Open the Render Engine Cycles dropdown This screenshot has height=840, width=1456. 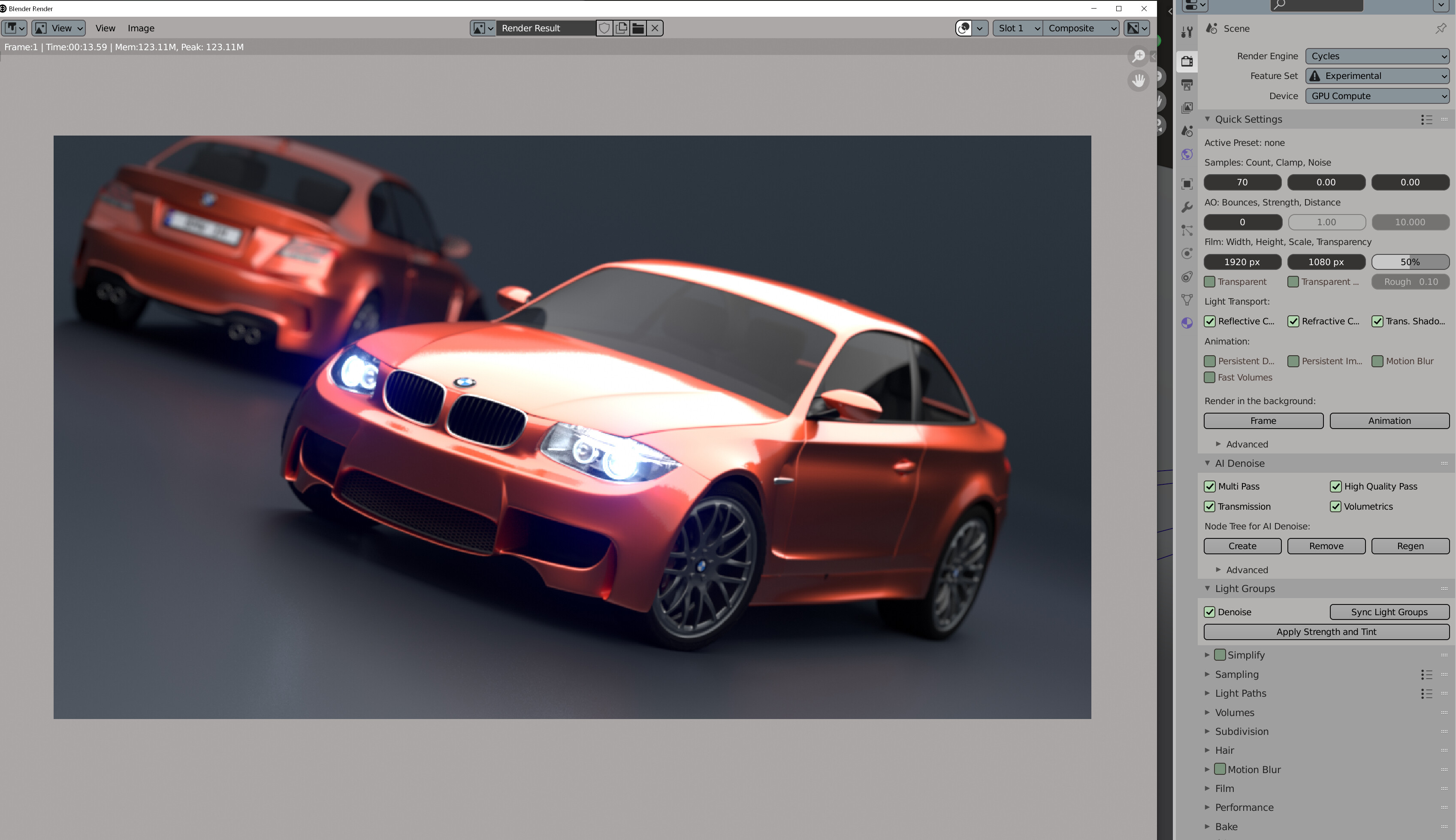(1377, 56)
